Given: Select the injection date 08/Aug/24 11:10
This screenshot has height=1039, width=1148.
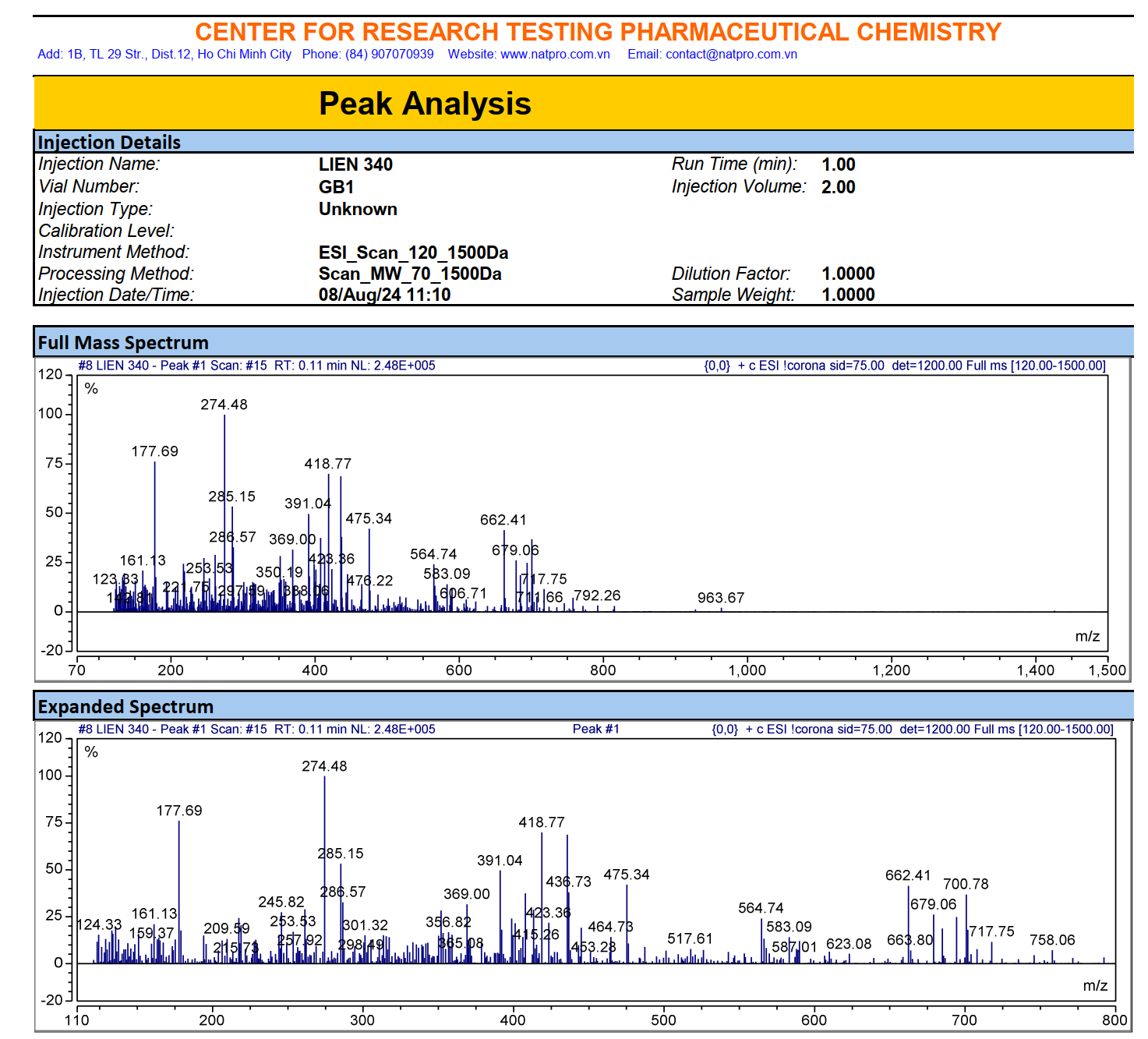Looking at the screenshot, I should 384,295.
